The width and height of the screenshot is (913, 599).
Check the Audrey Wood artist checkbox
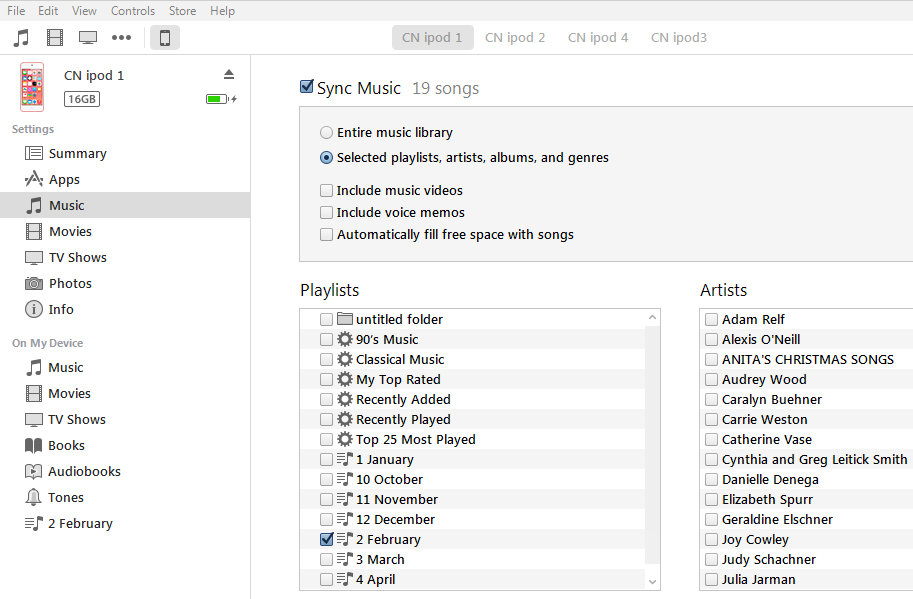711,380
